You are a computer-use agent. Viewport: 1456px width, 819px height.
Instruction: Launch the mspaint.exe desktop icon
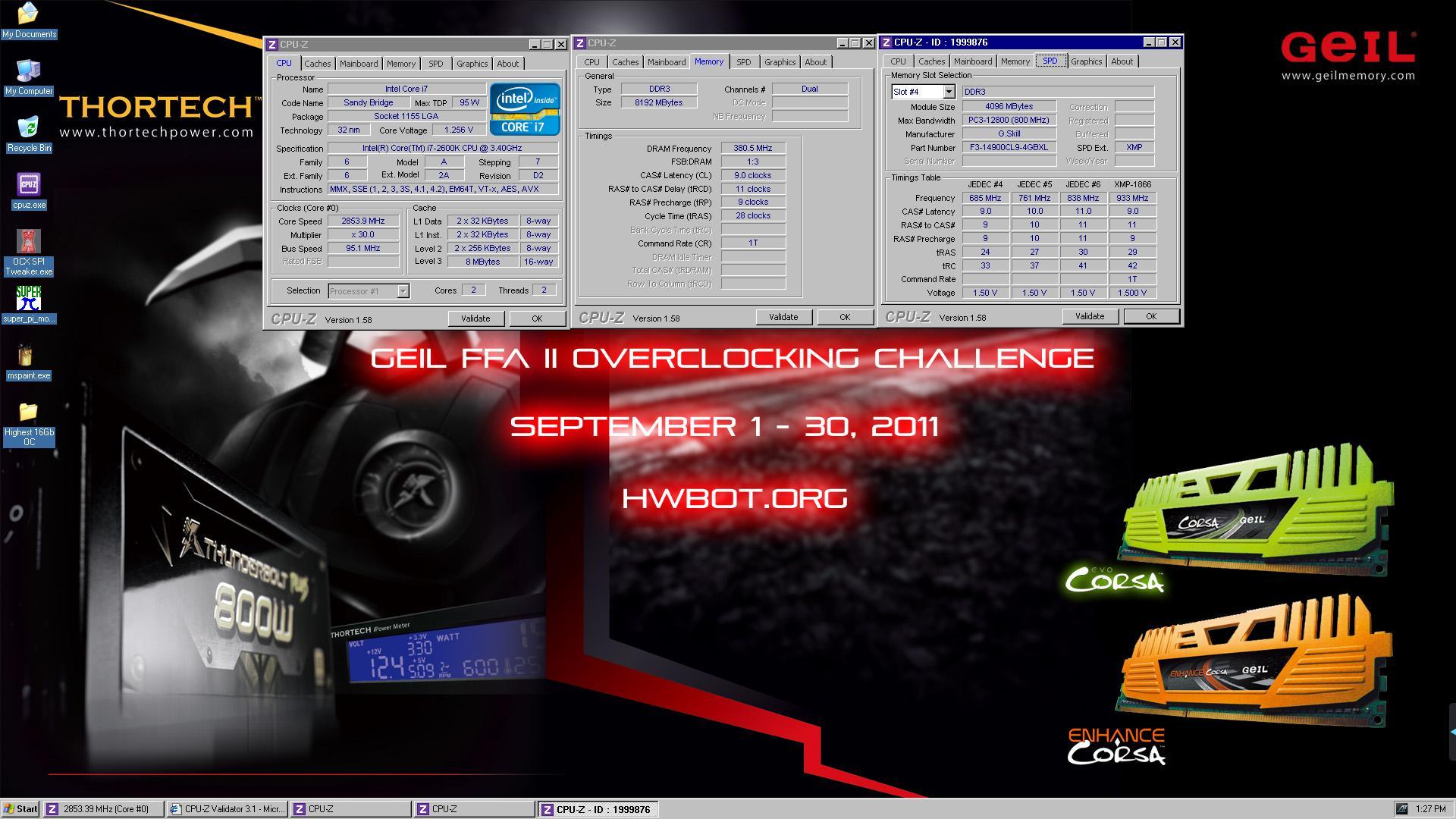point(29,362)
